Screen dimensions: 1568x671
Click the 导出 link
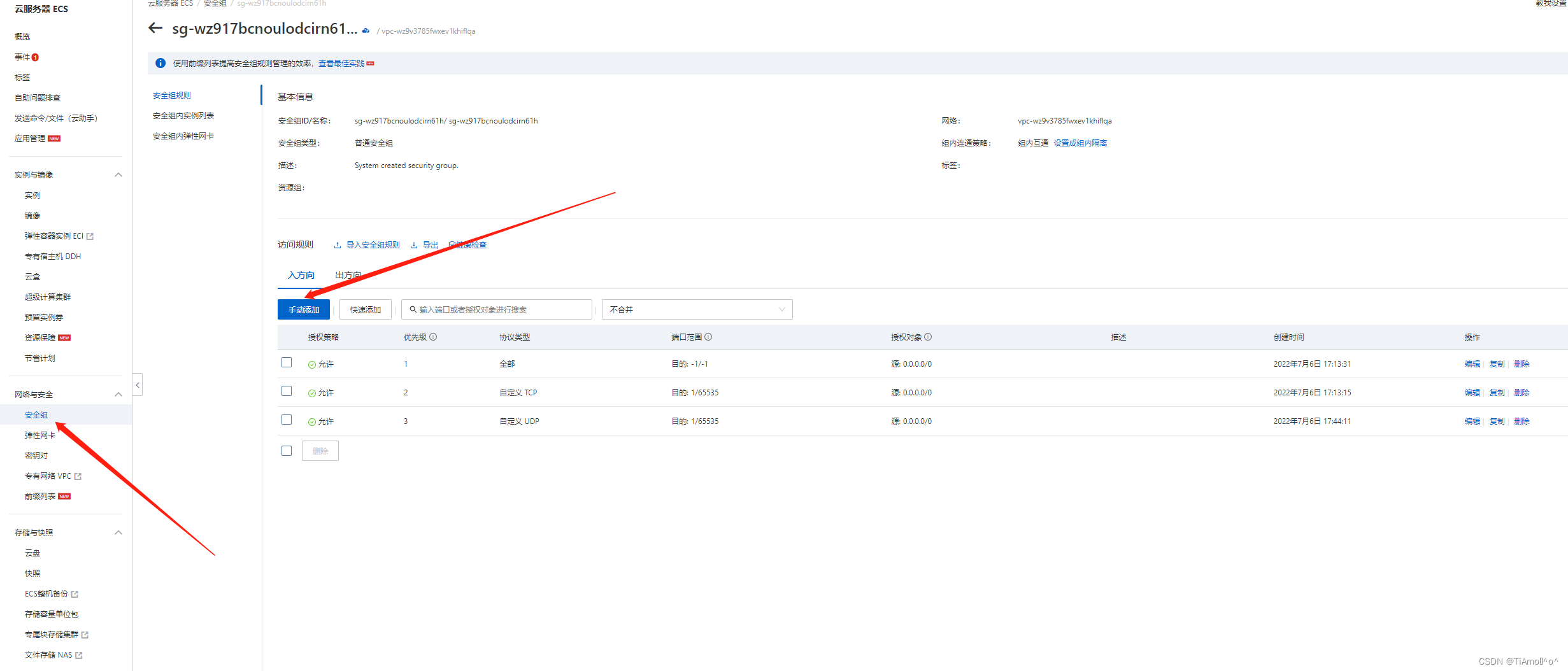431,245
